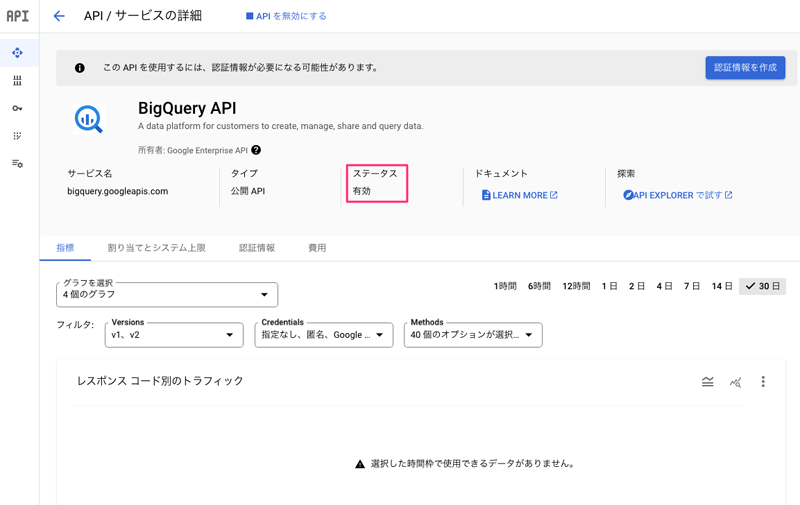The image size is (800, 505).
Task: Click the service name bigquery.googleapis.com
Action: tap(117, 191)
